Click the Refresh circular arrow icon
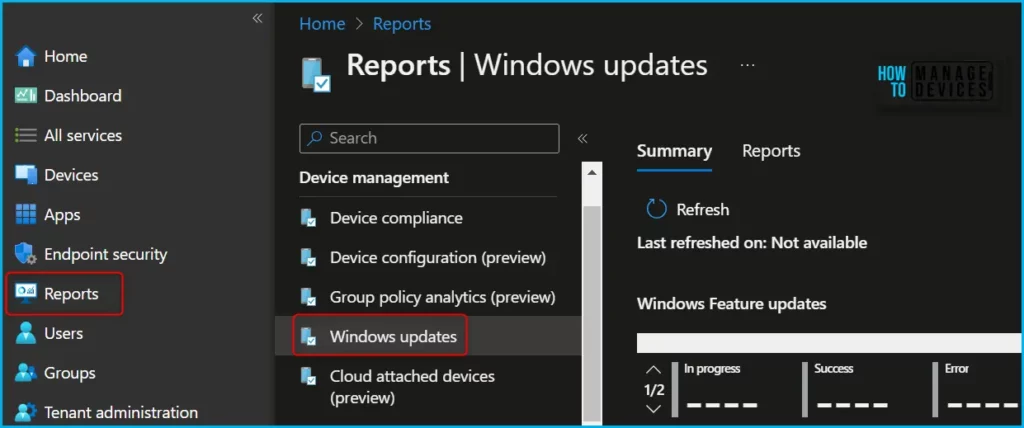The width and height of the screenshot is (1024, 428). [x=656, y=209]
